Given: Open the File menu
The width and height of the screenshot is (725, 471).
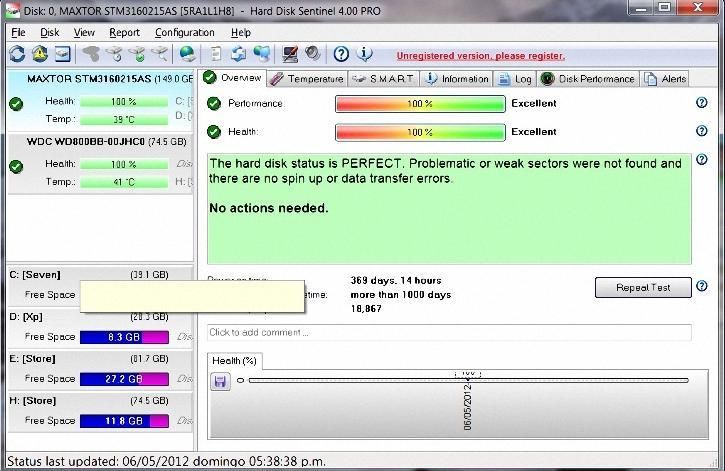Looking at the screenshot, I should (18, 32).
